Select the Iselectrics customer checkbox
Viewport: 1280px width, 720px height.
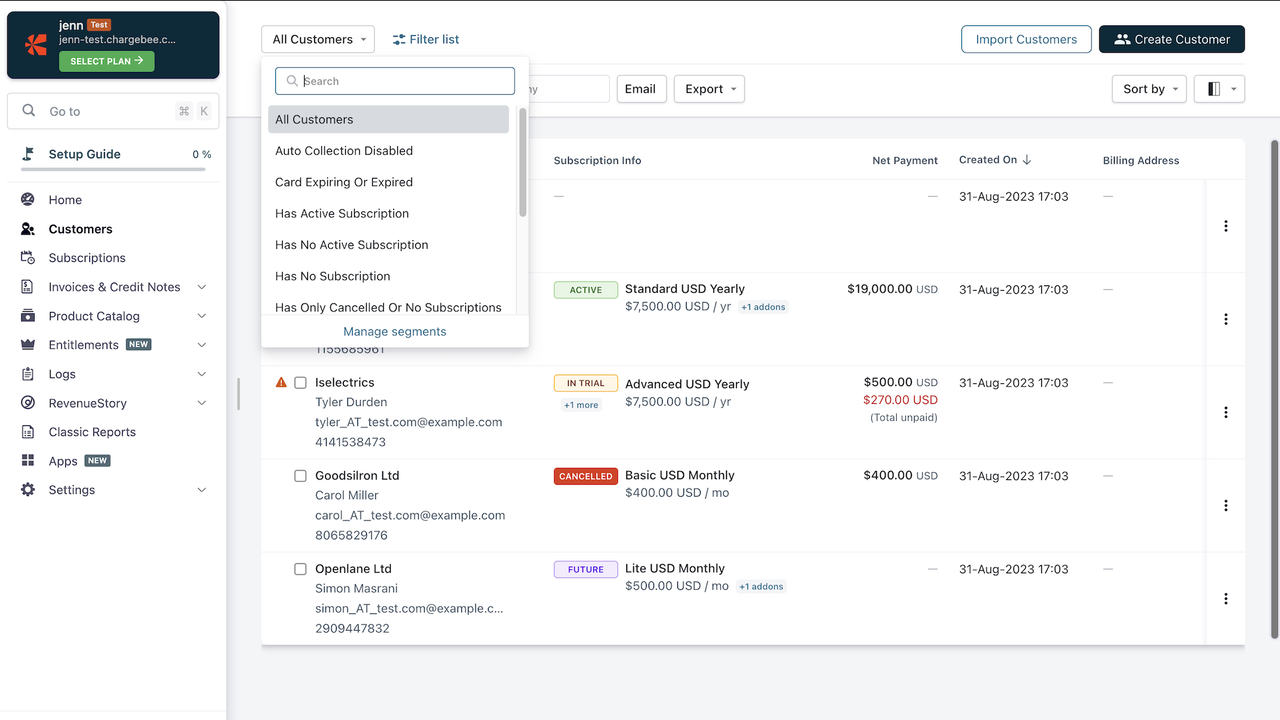300,383
